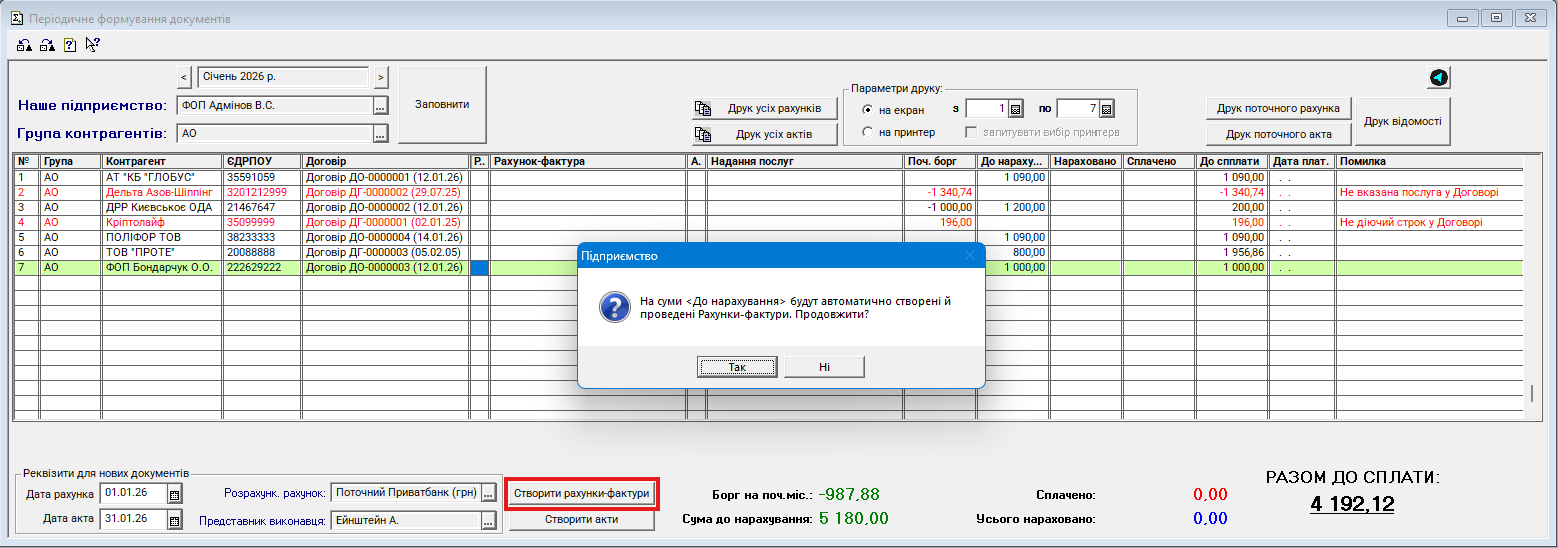
Task: Open the help document toolbar icon
Action: pyautogui.click(x=70, y=44)
